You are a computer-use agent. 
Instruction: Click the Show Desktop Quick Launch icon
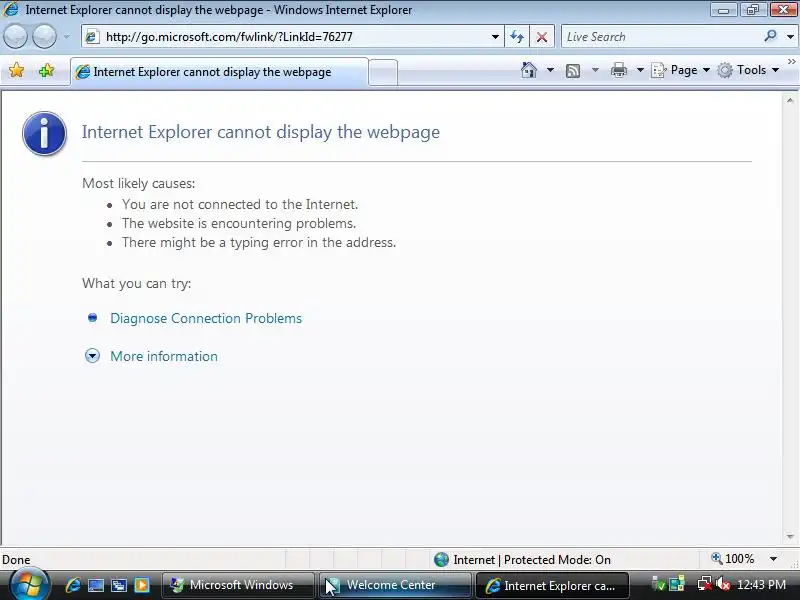point(95,585)
